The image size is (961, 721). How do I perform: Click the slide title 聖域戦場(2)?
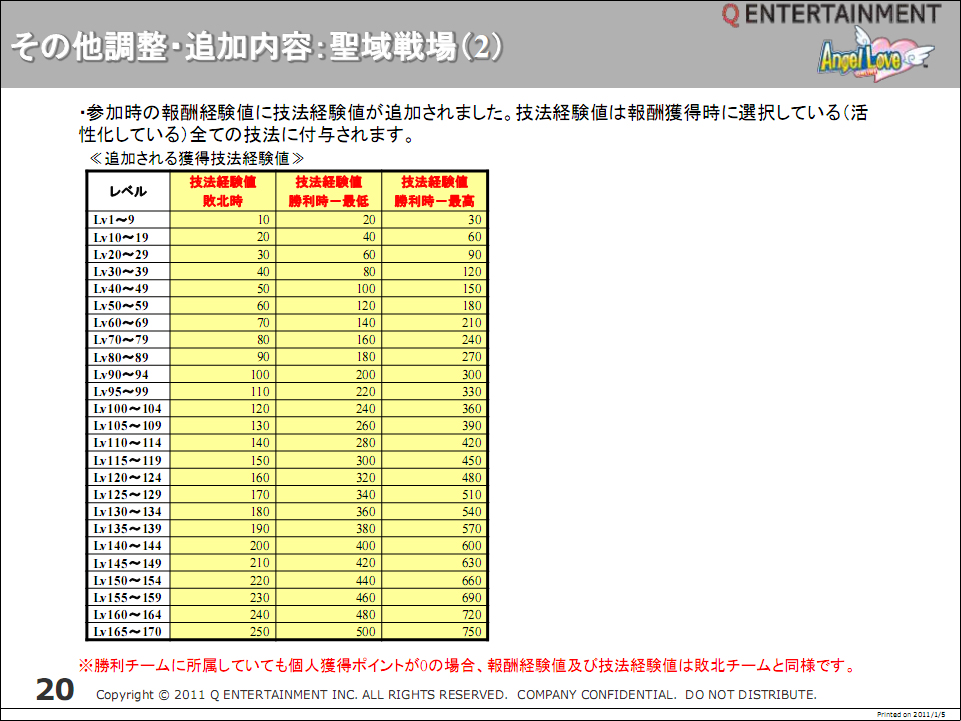(x=257, y=48)
